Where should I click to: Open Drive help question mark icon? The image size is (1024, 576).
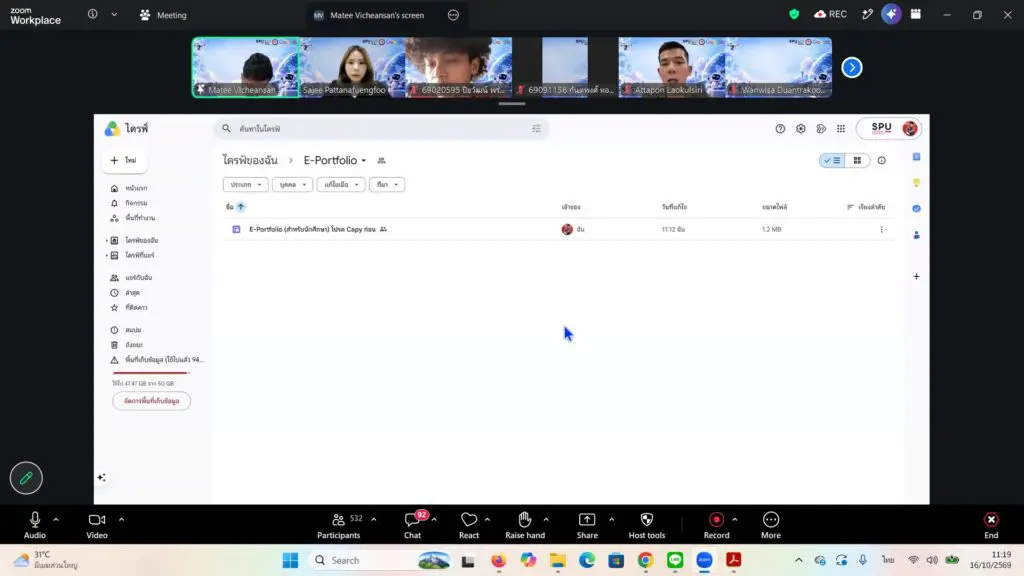coord(780,129)
